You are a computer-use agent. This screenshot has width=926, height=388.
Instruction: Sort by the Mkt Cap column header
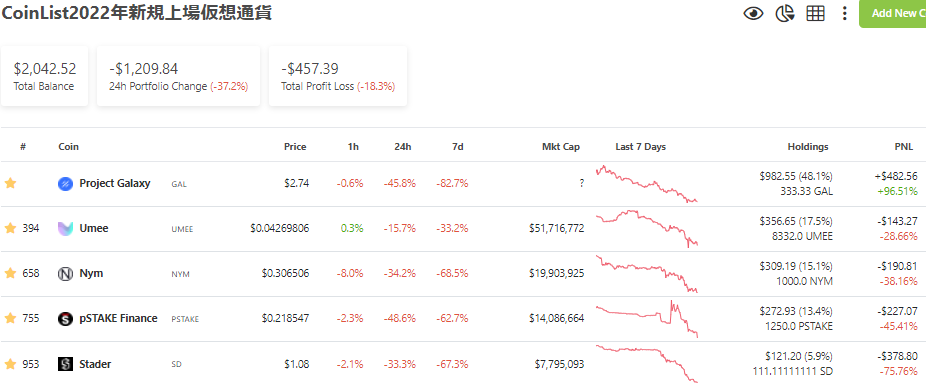[561, 147]
